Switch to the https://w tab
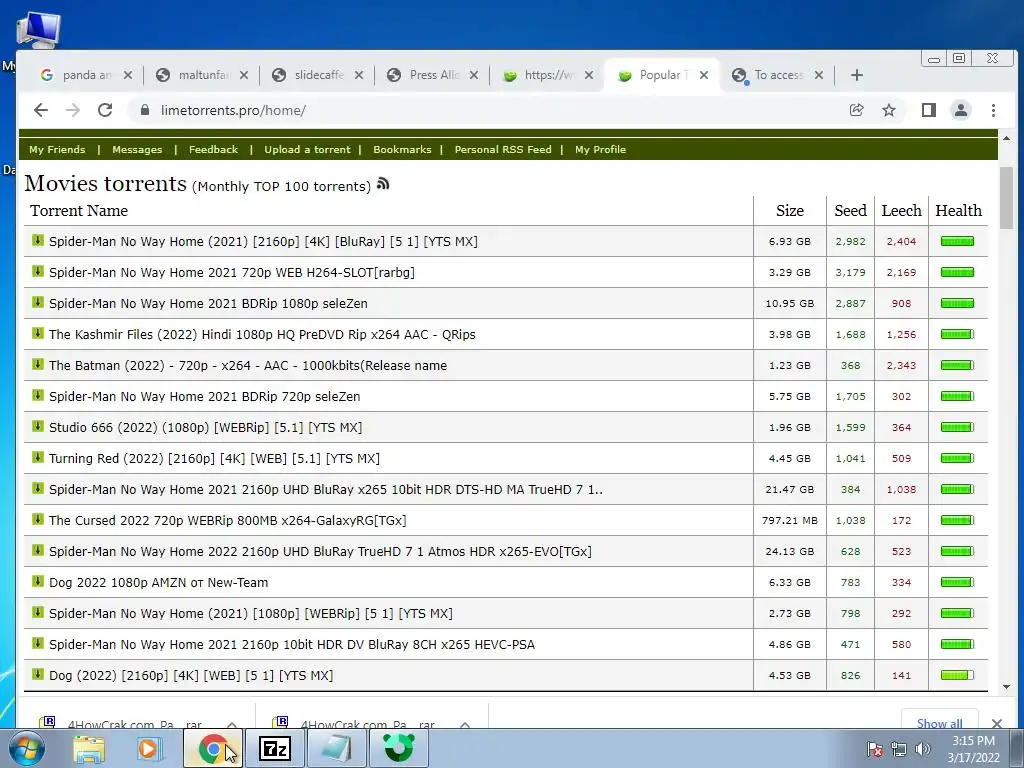The width and height of the screenshot is (1024, 768). click(549, 75)
